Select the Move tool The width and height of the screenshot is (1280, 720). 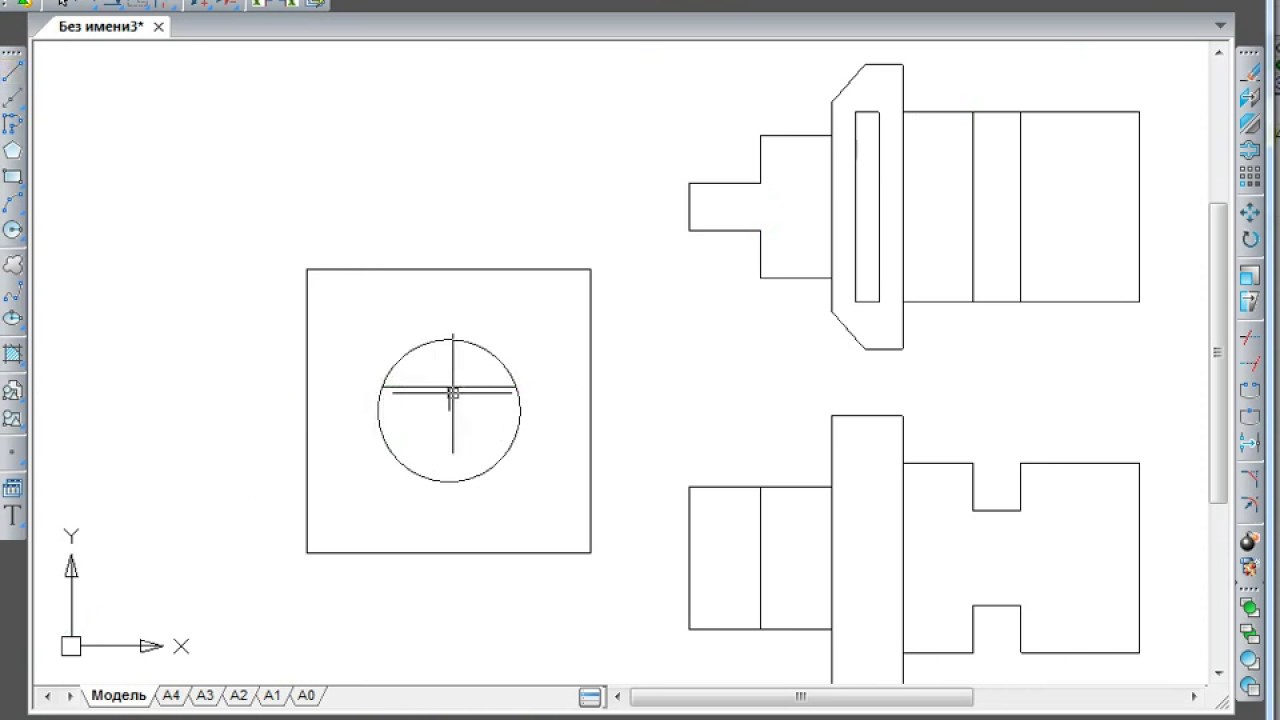1250,212
